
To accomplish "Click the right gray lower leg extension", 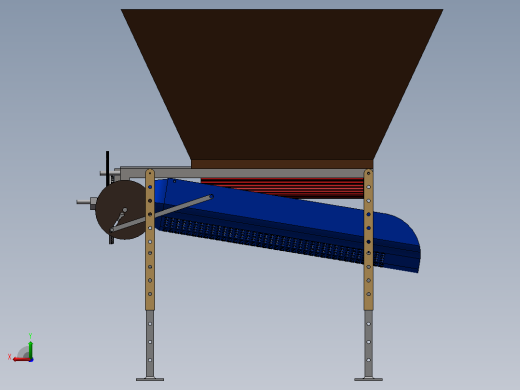I will tap(368, 343).
